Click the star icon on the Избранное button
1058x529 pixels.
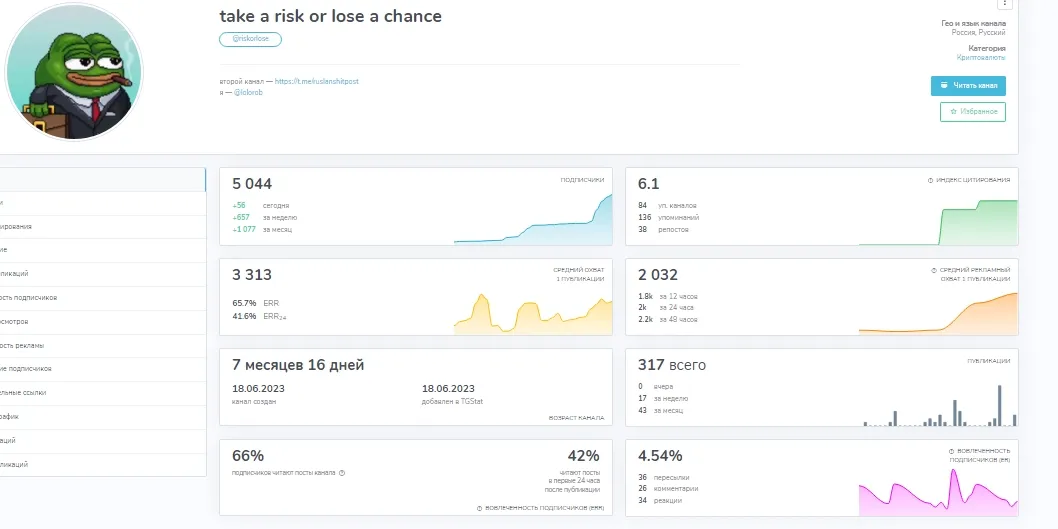953,112
